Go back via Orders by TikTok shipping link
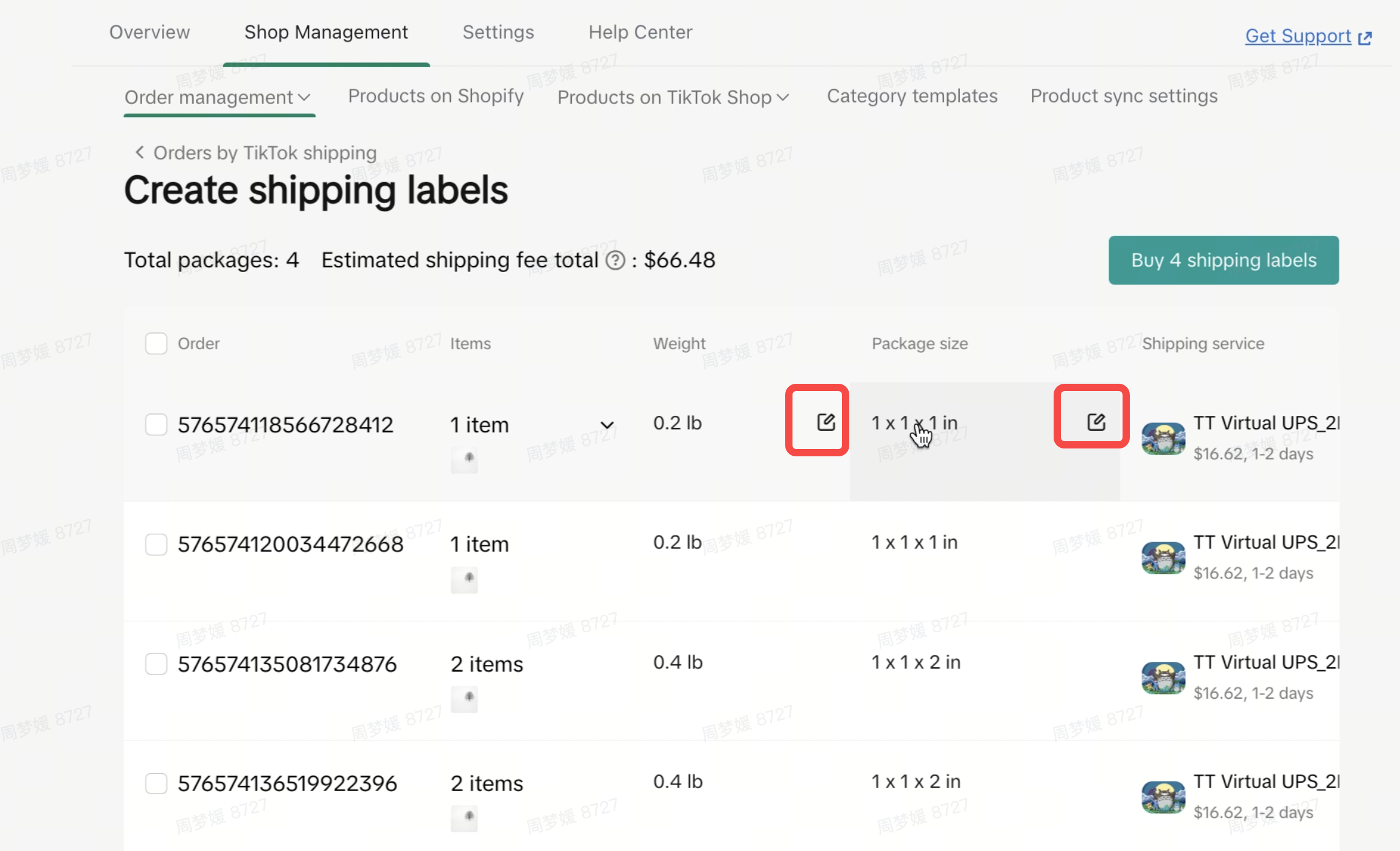The image size is (1400, 851). point(265,153)
